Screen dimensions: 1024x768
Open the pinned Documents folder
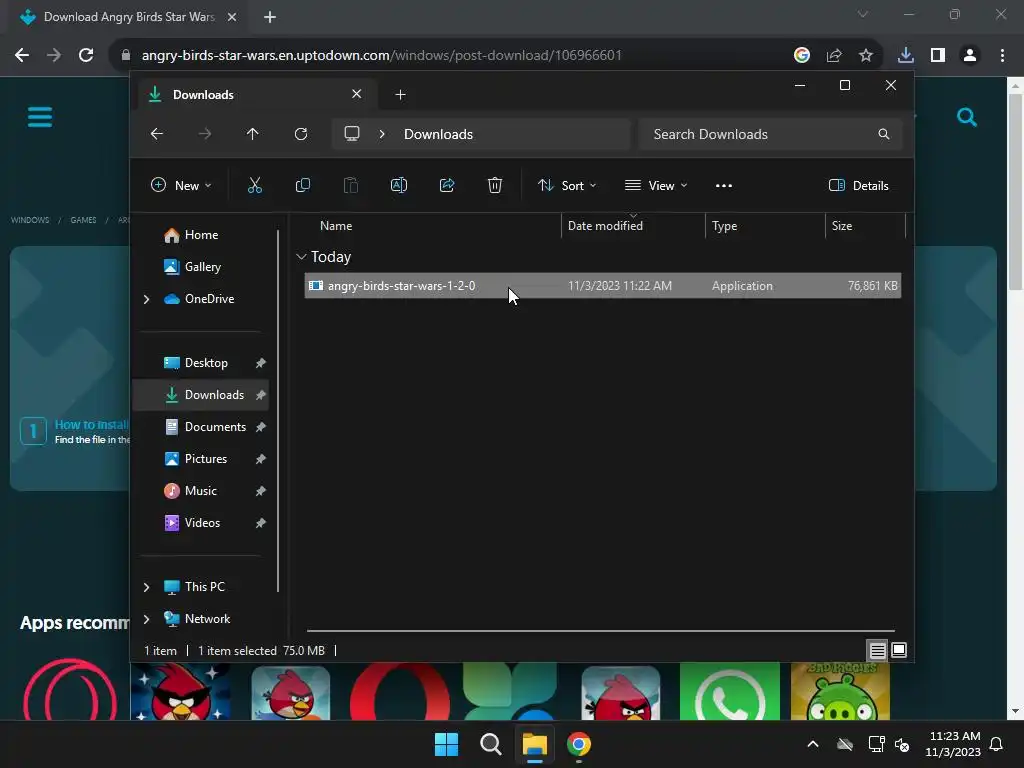215,427
